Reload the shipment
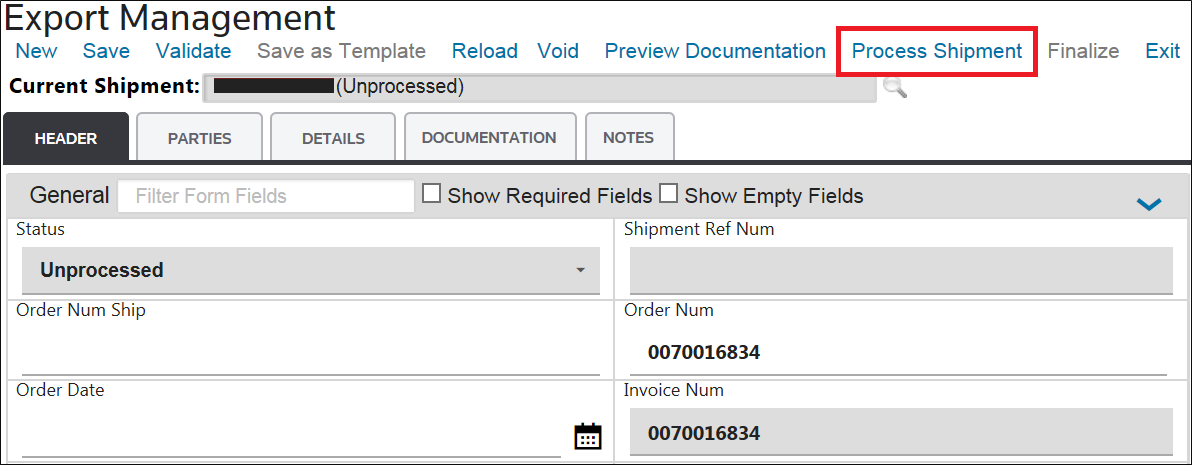This screenshot has width=1192, height=465. click(484, 51)
